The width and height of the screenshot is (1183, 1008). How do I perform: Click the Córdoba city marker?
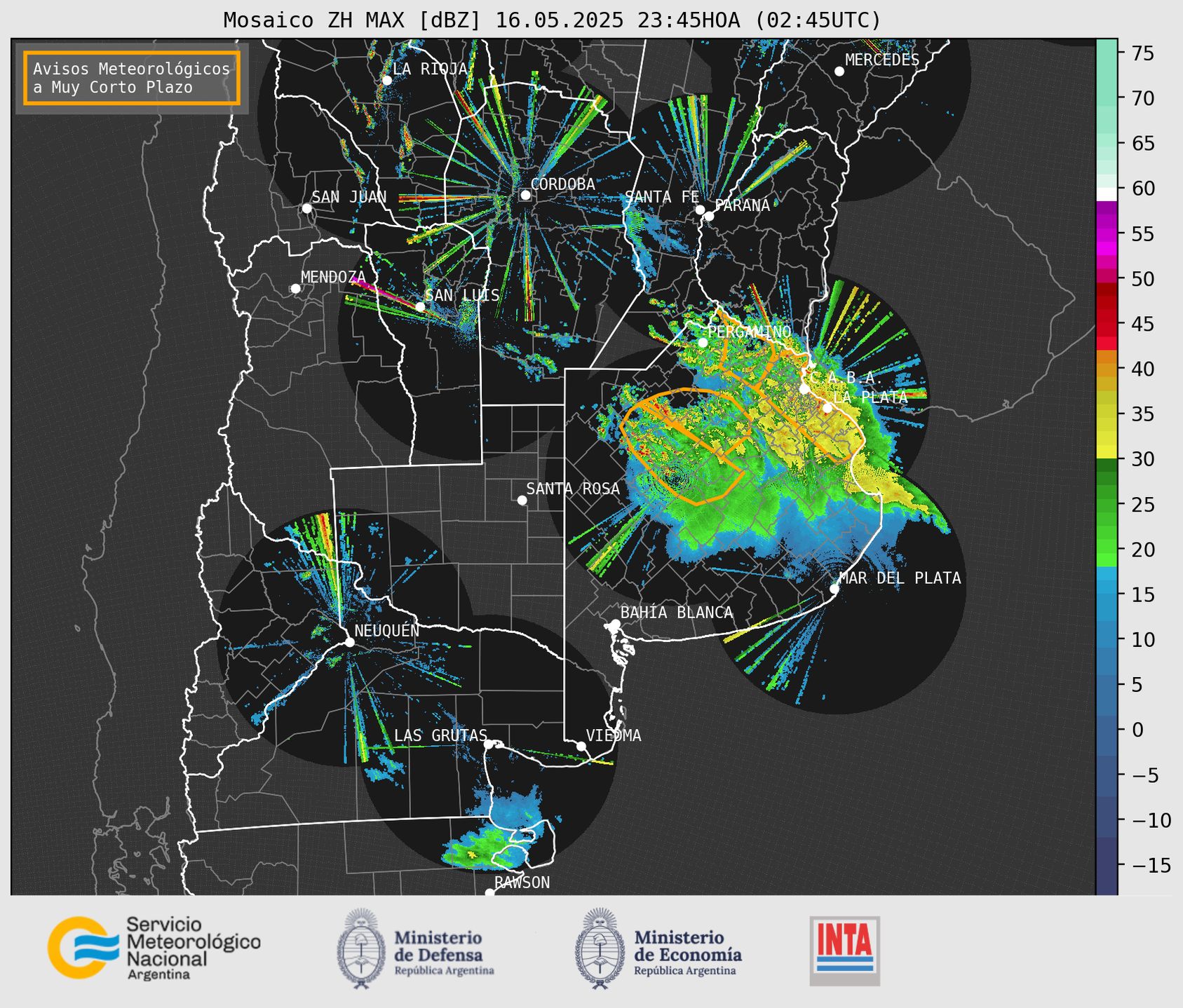525,195
